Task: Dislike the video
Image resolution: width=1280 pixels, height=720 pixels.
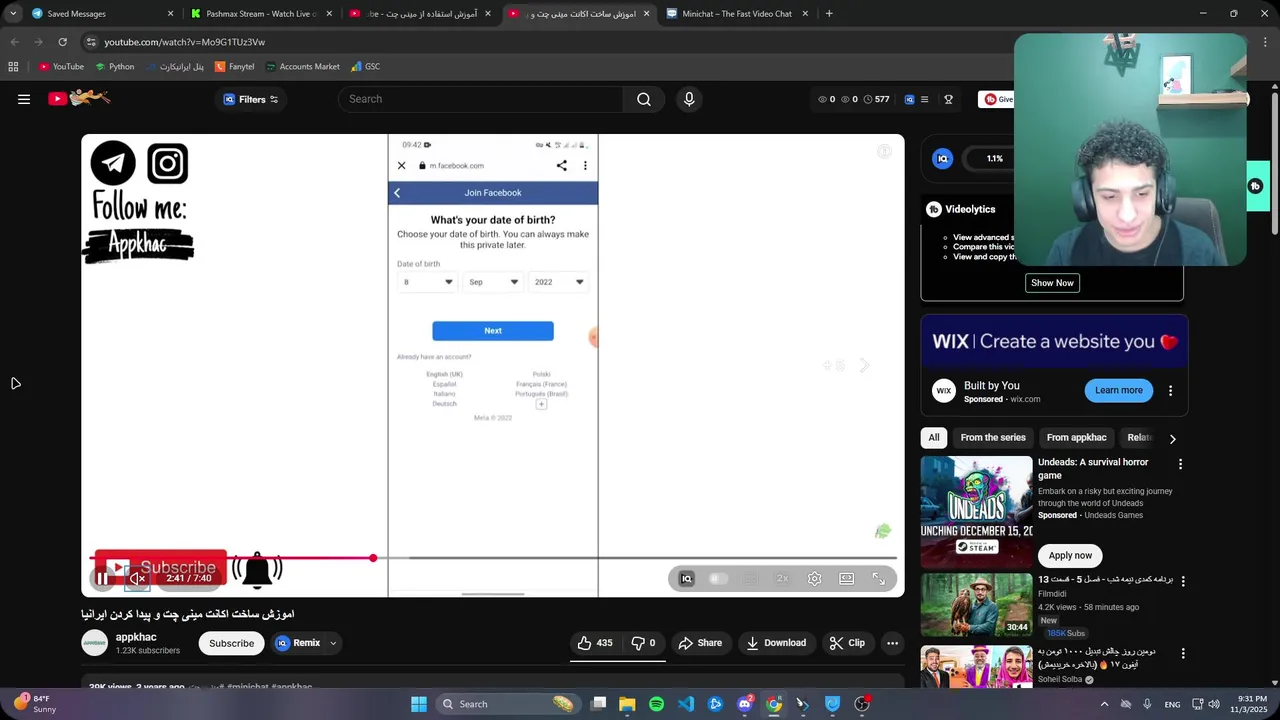Action: (643, 643)
